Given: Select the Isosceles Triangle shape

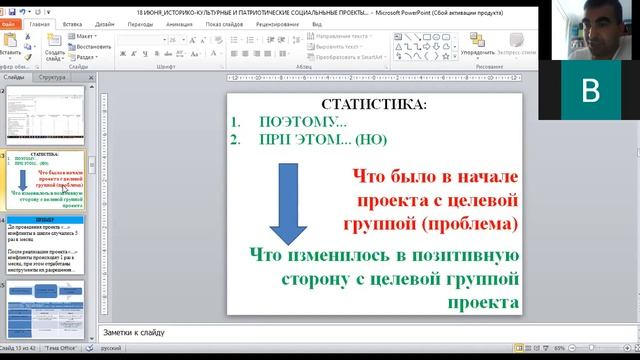Looking at the screenshot, I should tap(398, 47).
